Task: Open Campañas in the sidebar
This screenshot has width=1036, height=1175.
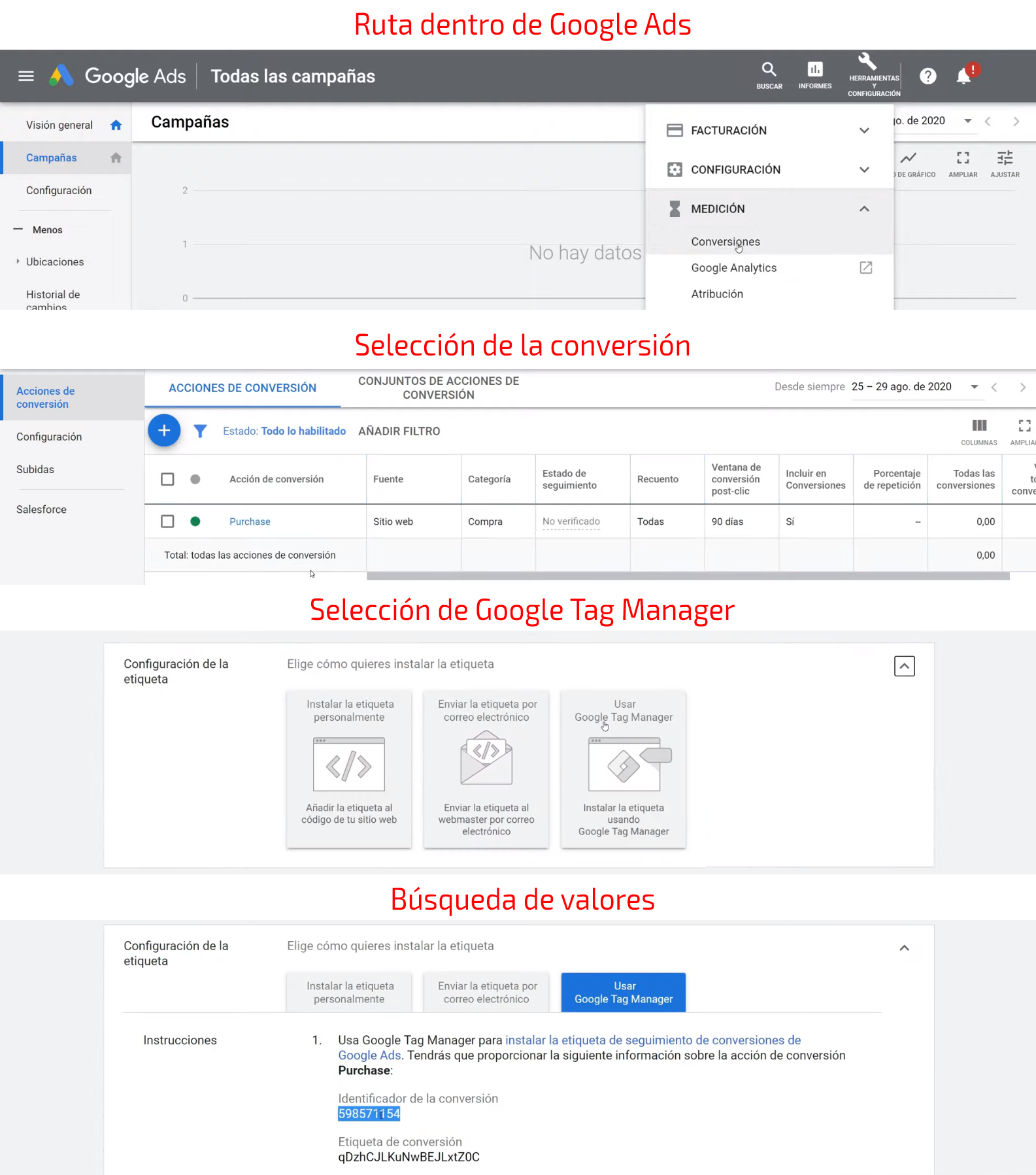Action: [x=52, y=157]
